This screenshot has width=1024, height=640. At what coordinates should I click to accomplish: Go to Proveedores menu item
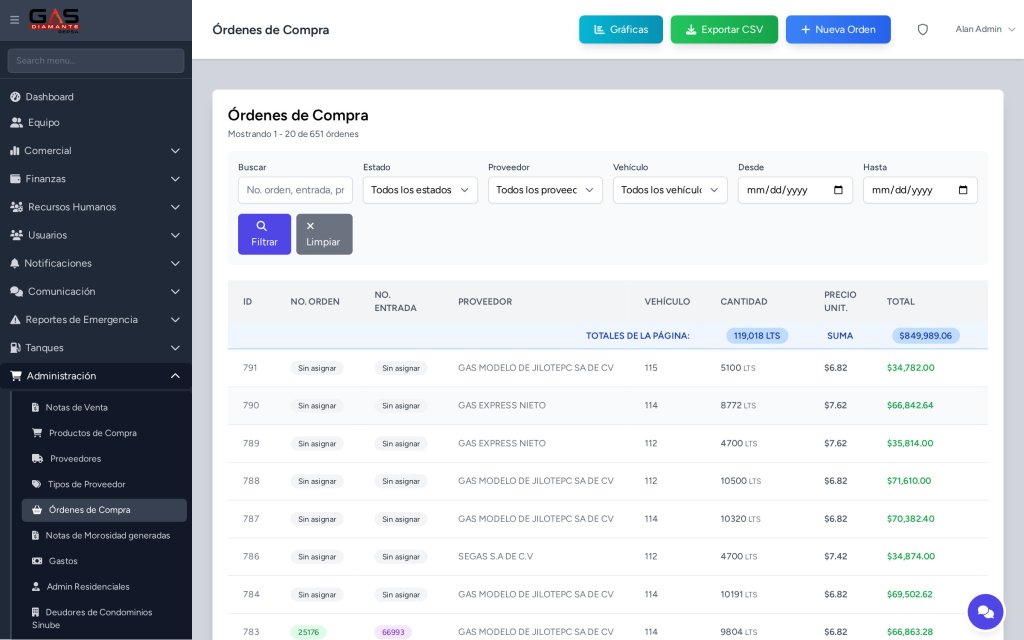[x=104, y=458]
